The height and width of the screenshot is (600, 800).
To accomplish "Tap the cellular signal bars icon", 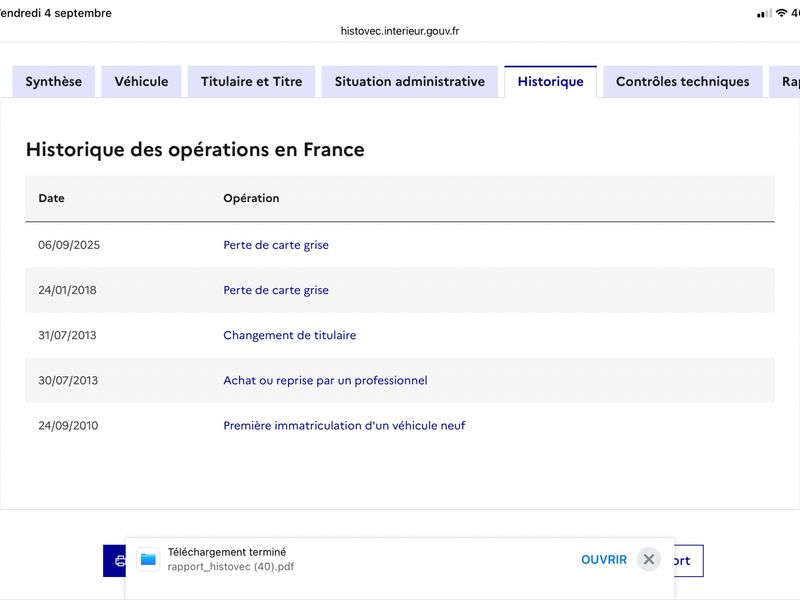I will [x=764, y=14].
